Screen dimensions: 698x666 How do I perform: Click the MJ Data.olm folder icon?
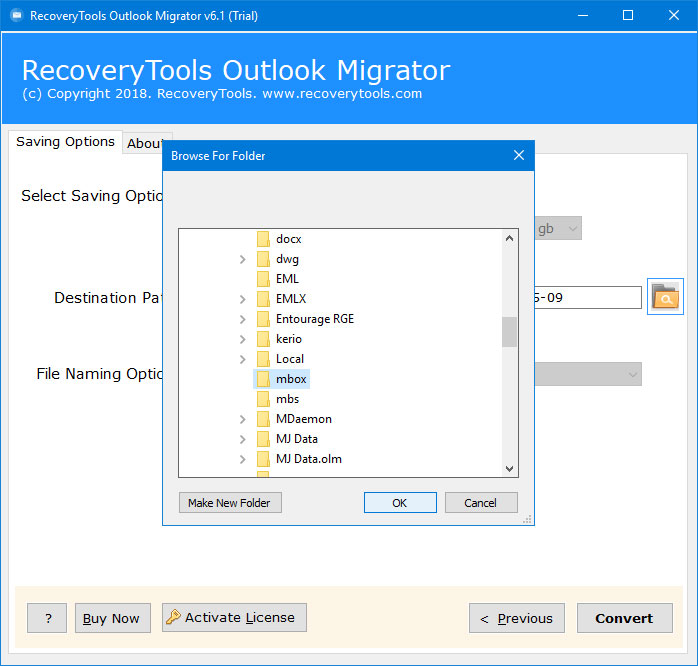(x=263, y=459)
